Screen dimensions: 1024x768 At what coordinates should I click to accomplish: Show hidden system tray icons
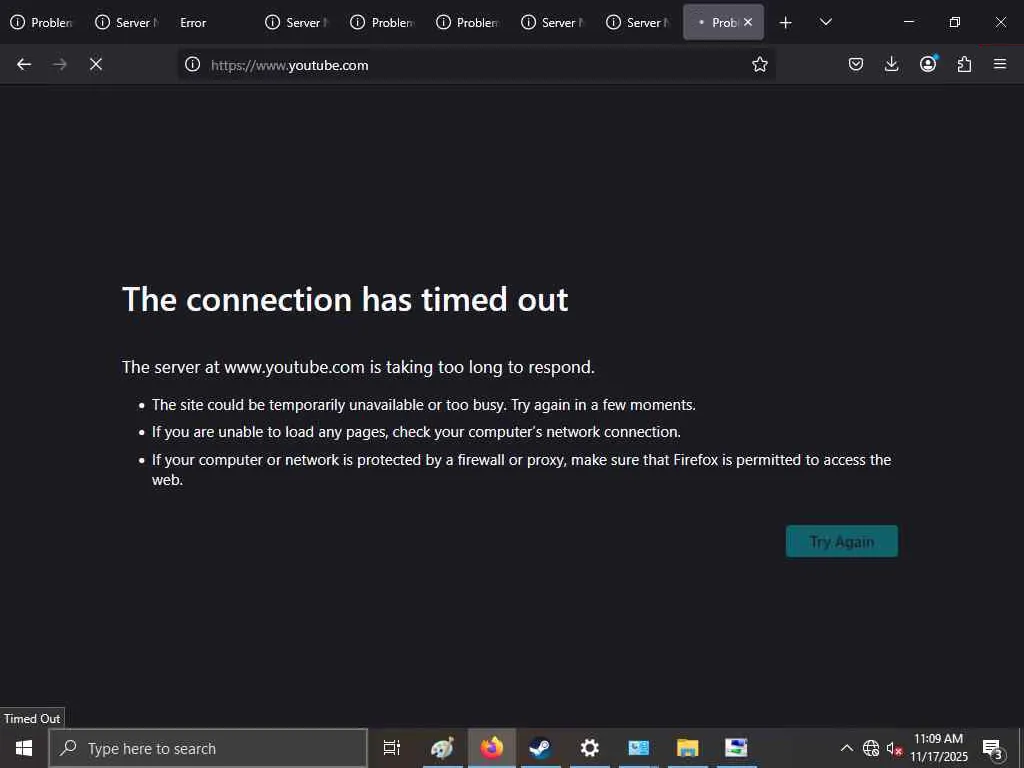click(x=846, y=748)
